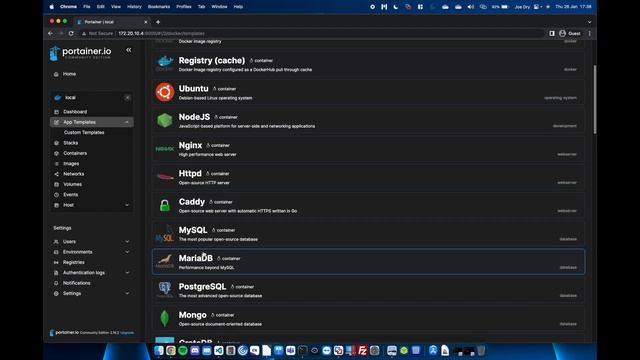Reload the page with refresh icon
Screen dimensions: 640x360
(71, 33)
